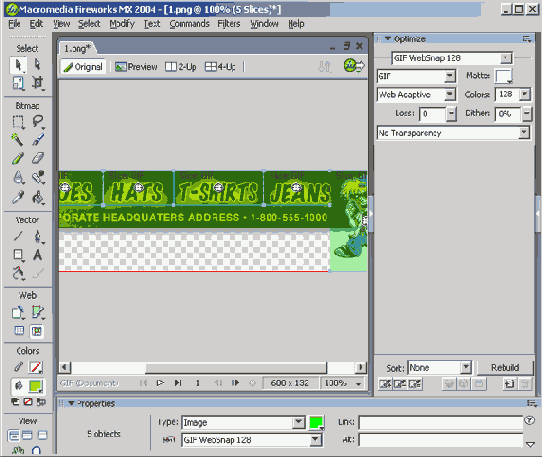Open the Filters menu
Image resolution: width=542 pixels, height=457 pixels.
(x=228, y=24)
